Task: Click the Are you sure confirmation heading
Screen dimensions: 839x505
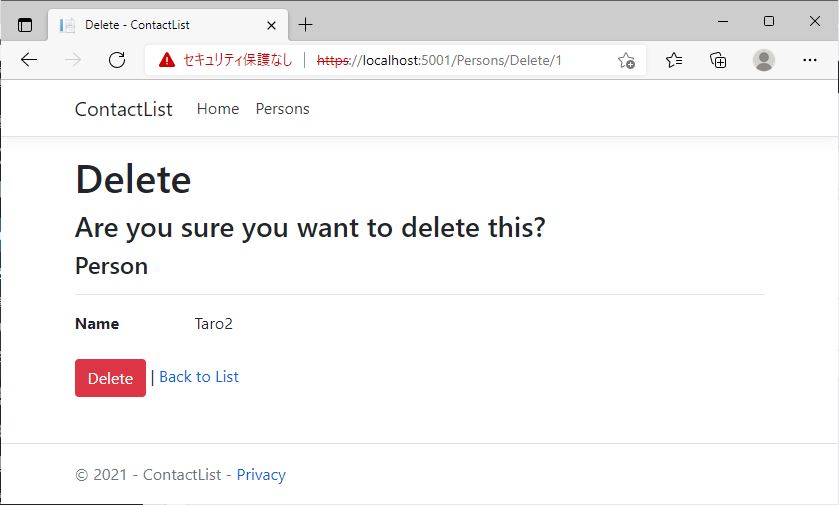Action: point(310,227)
